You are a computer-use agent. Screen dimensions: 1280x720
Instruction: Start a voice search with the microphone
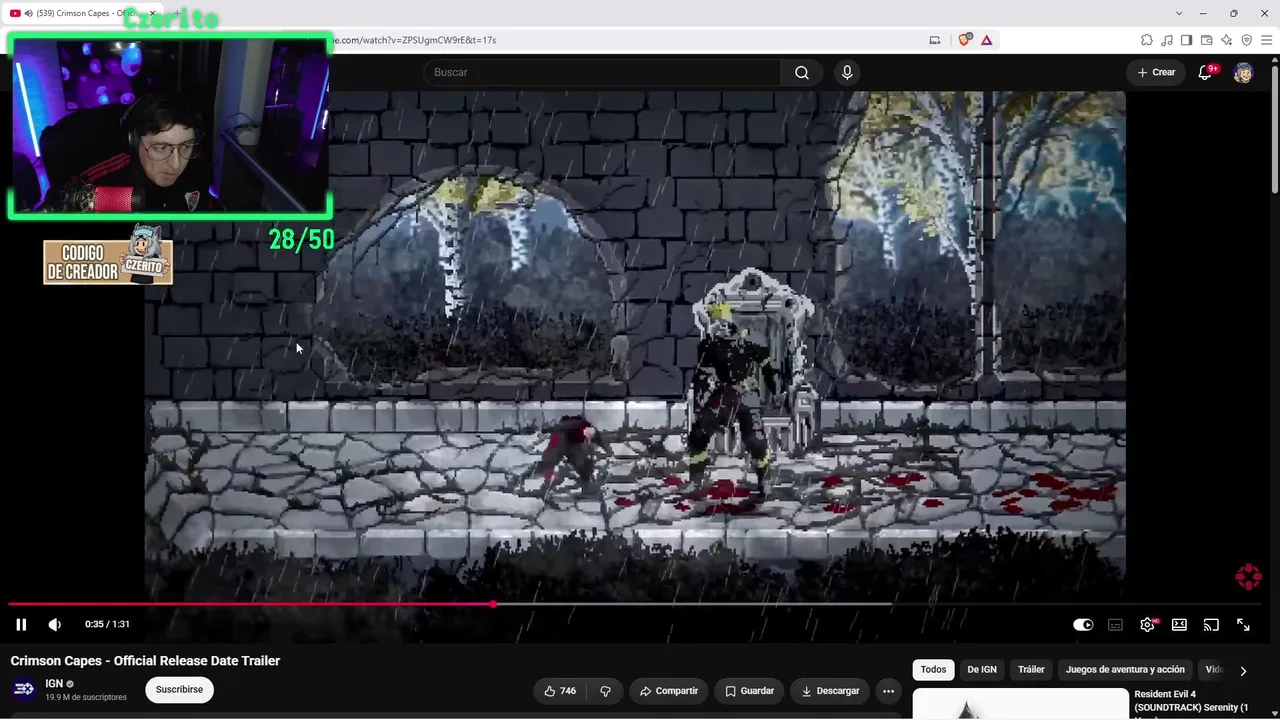click(x=847, y=72)
